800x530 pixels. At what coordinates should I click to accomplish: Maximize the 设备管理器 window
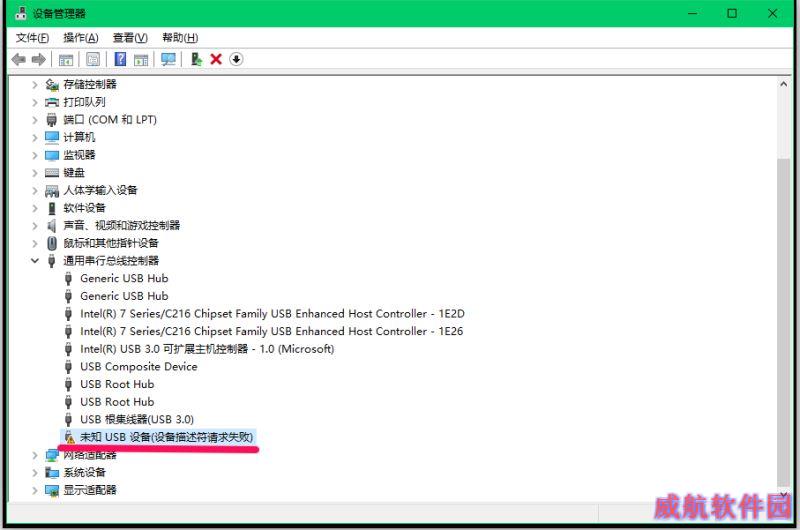[732, 13]
